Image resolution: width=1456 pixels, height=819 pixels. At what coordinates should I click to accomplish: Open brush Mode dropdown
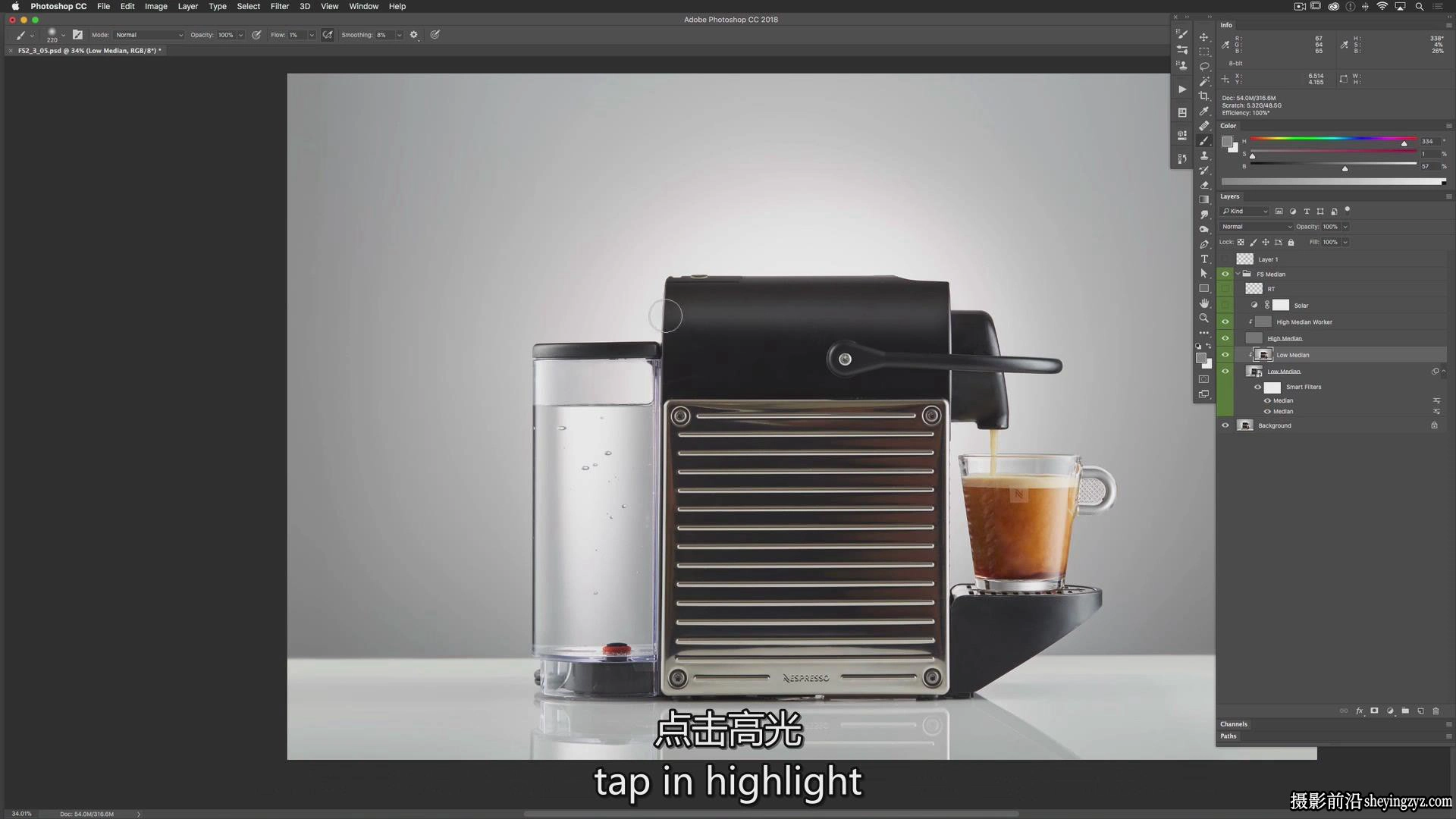pos(149,35)
